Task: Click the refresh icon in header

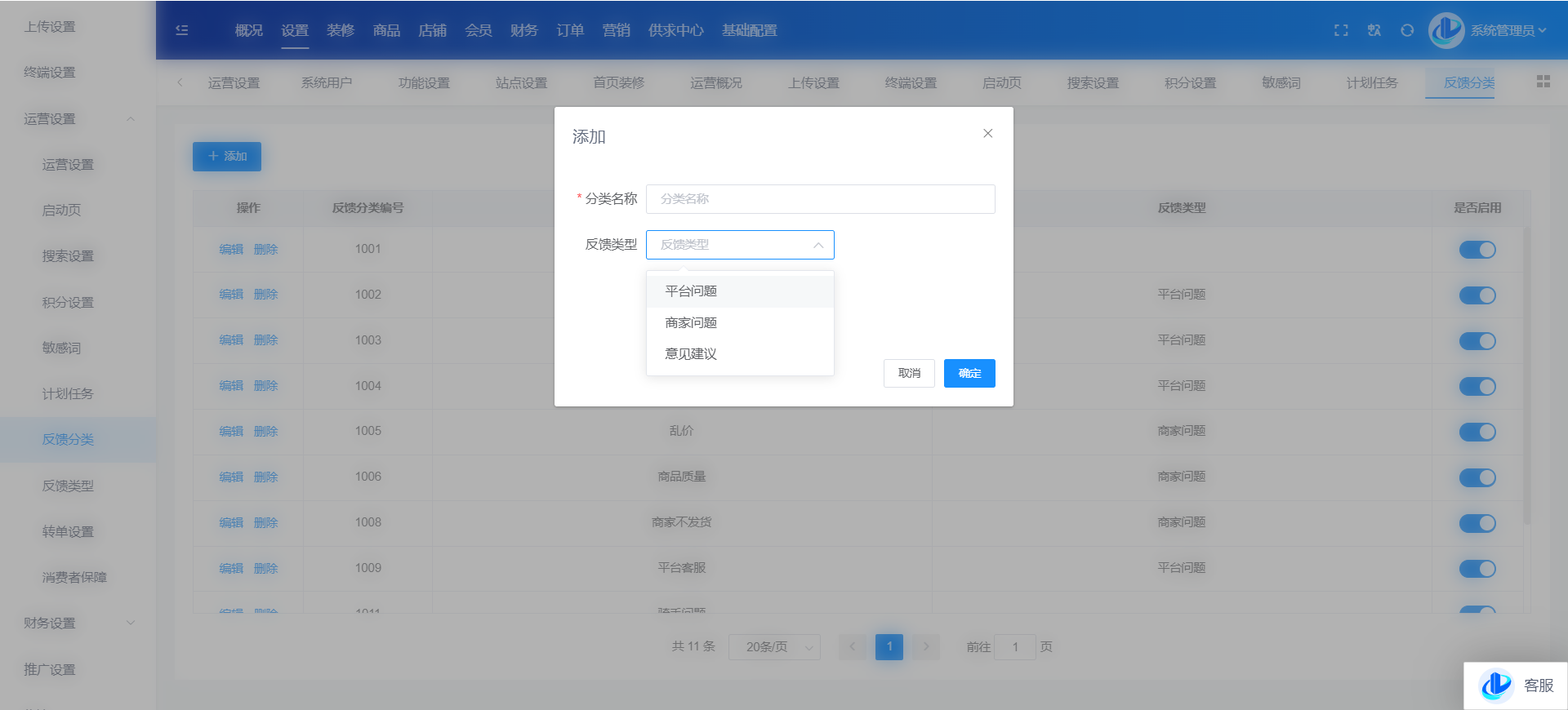Action: click(x=1406, y=30)
